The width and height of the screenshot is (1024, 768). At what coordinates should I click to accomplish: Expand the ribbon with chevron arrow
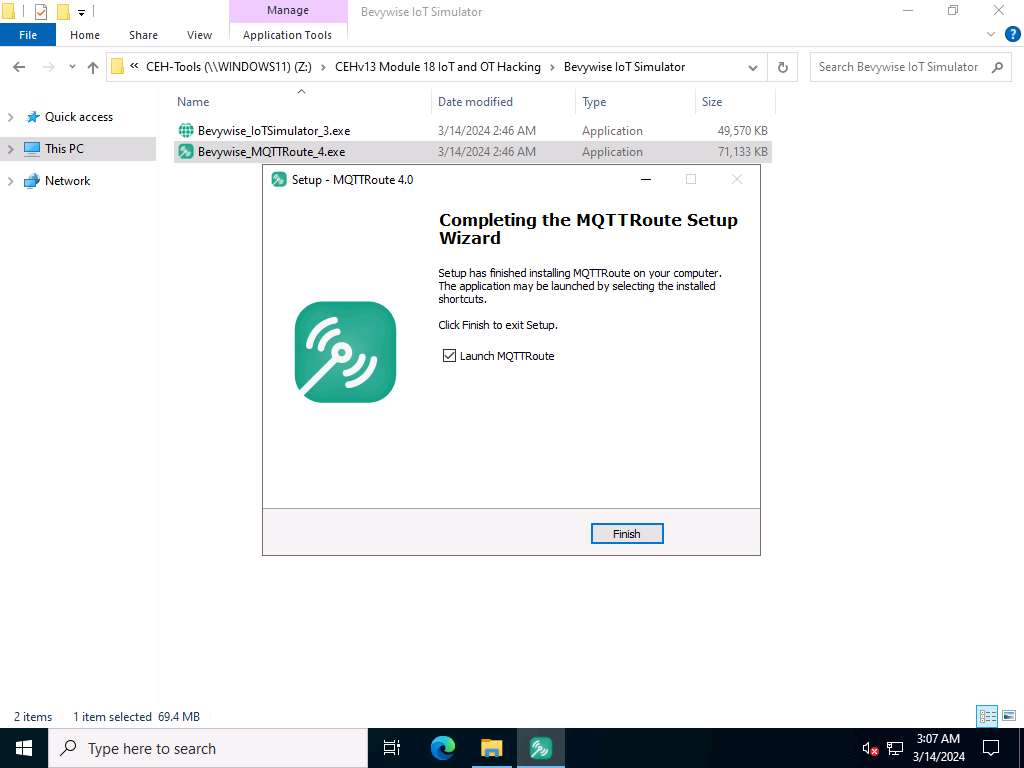[x=991, y=35]
